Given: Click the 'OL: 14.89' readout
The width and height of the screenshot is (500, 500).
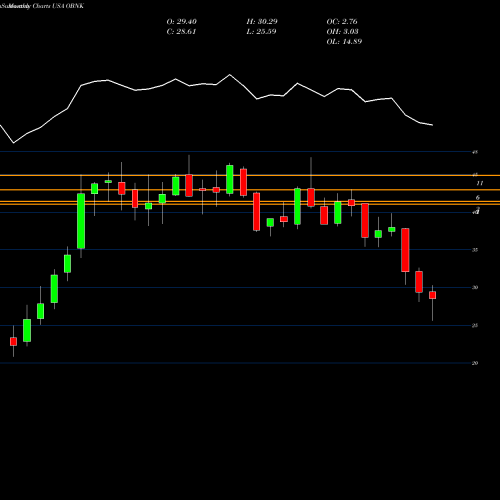Looking at the screenshot, I should 344,42.
